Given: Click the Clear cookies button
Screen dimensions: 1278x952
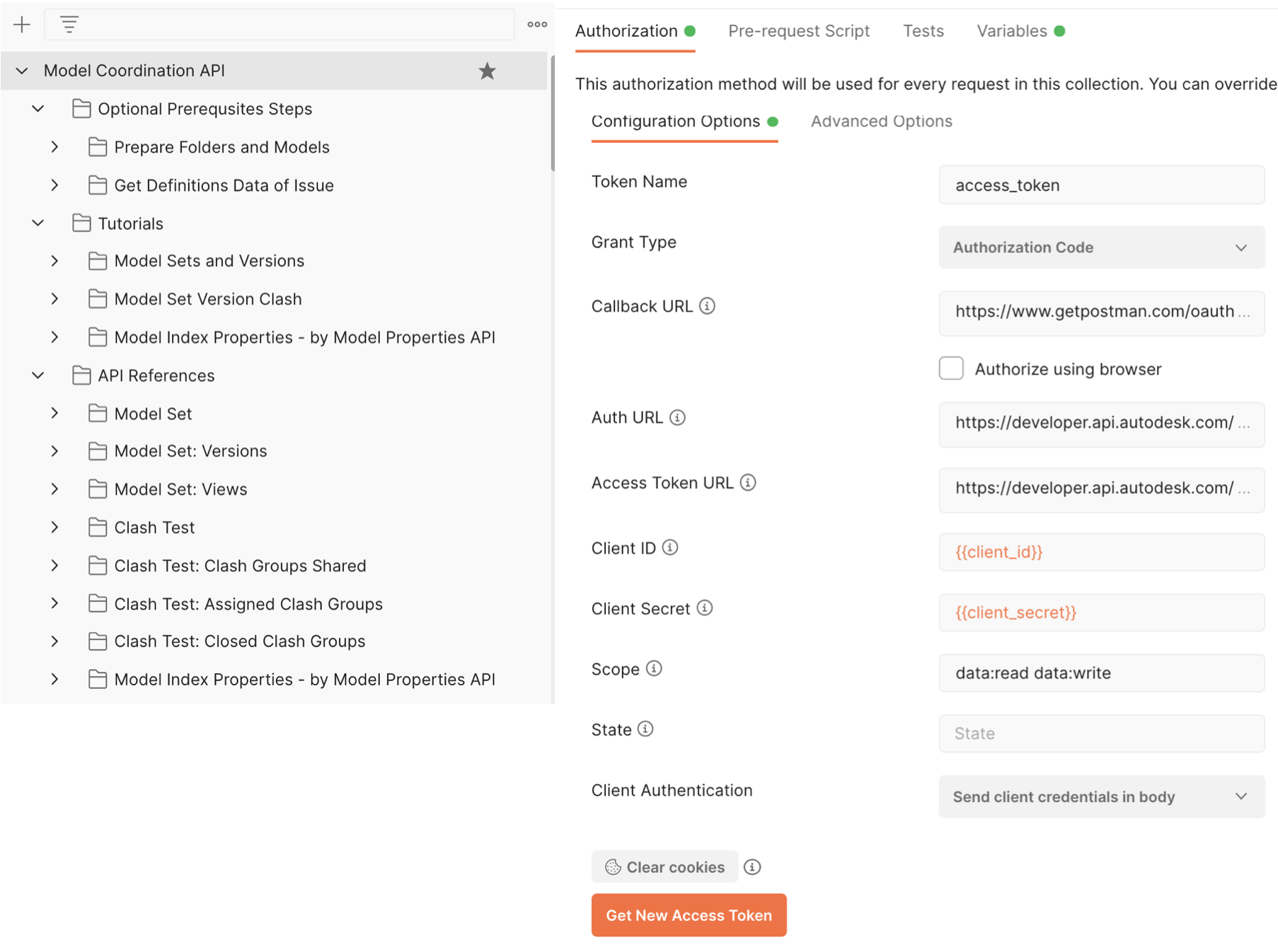Looking at the screenshot, I should point(664,866).
